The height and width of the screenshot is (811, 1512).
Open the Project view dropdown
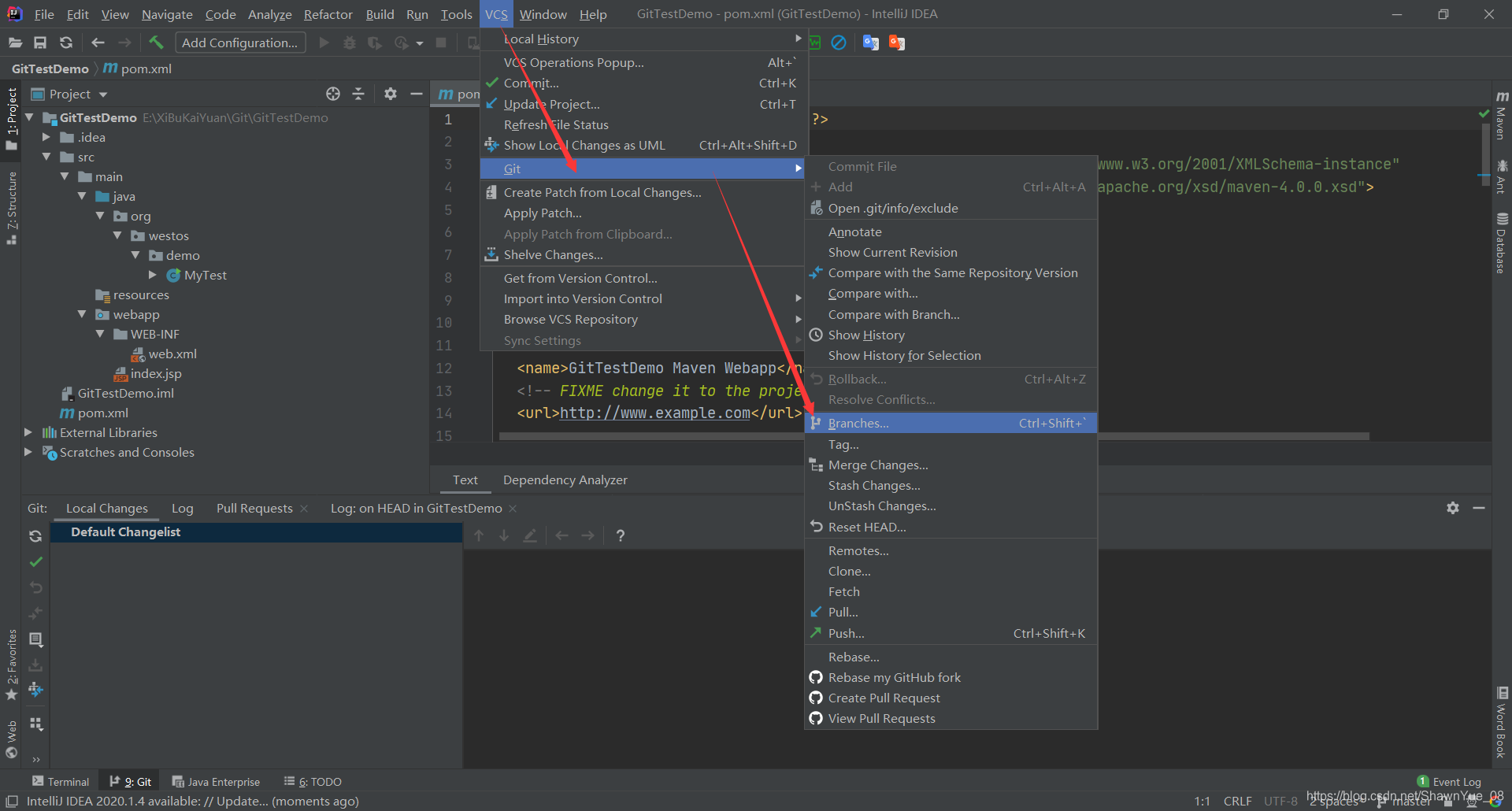pos(103,94)
